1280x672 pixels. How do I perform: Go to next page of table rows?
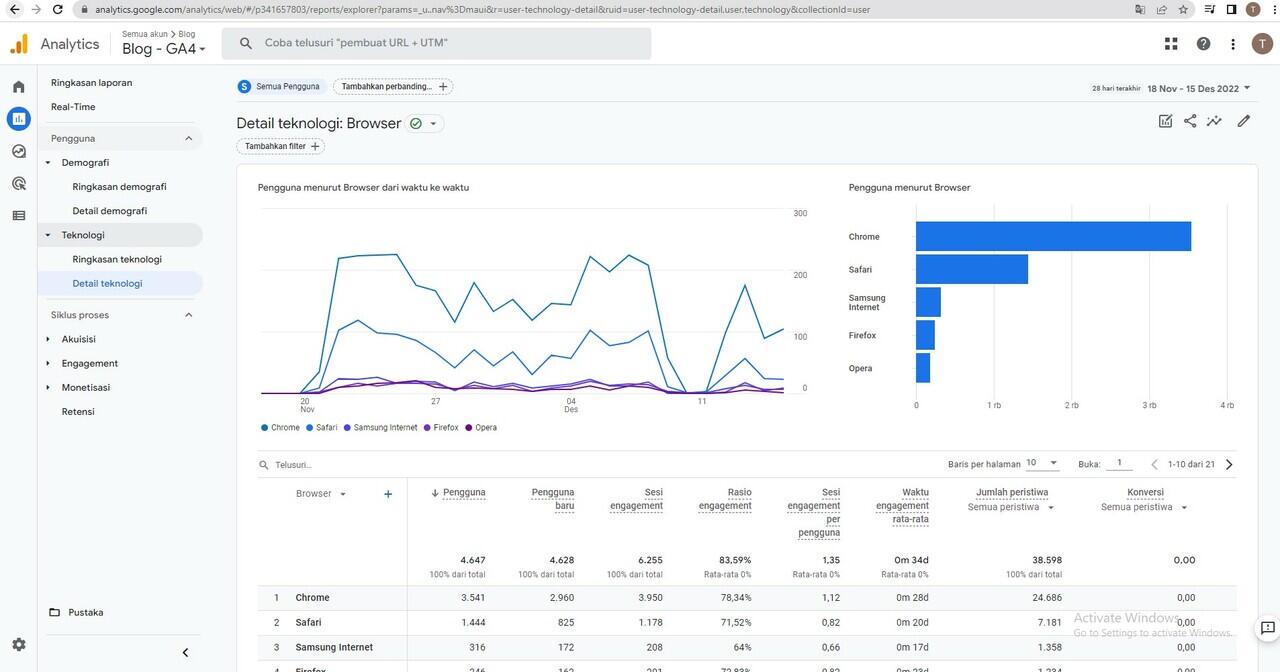point(1229,464)
